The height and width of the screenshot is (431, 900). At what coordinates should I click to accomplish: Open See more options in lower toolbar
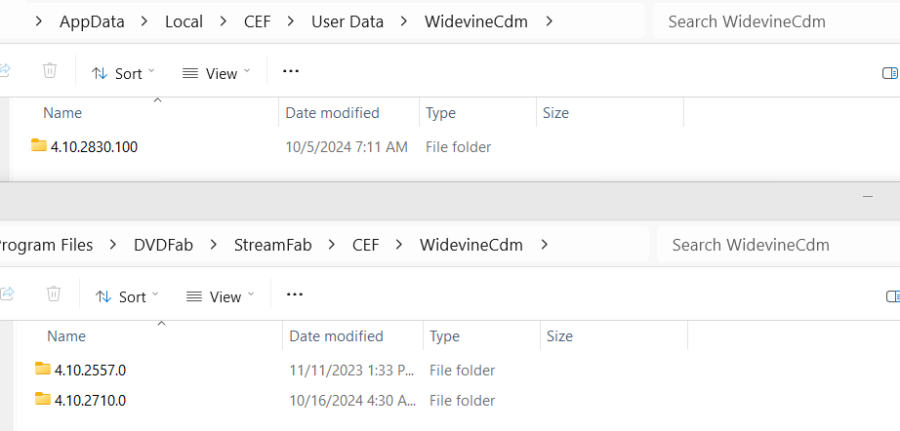(x=295, y=295)
